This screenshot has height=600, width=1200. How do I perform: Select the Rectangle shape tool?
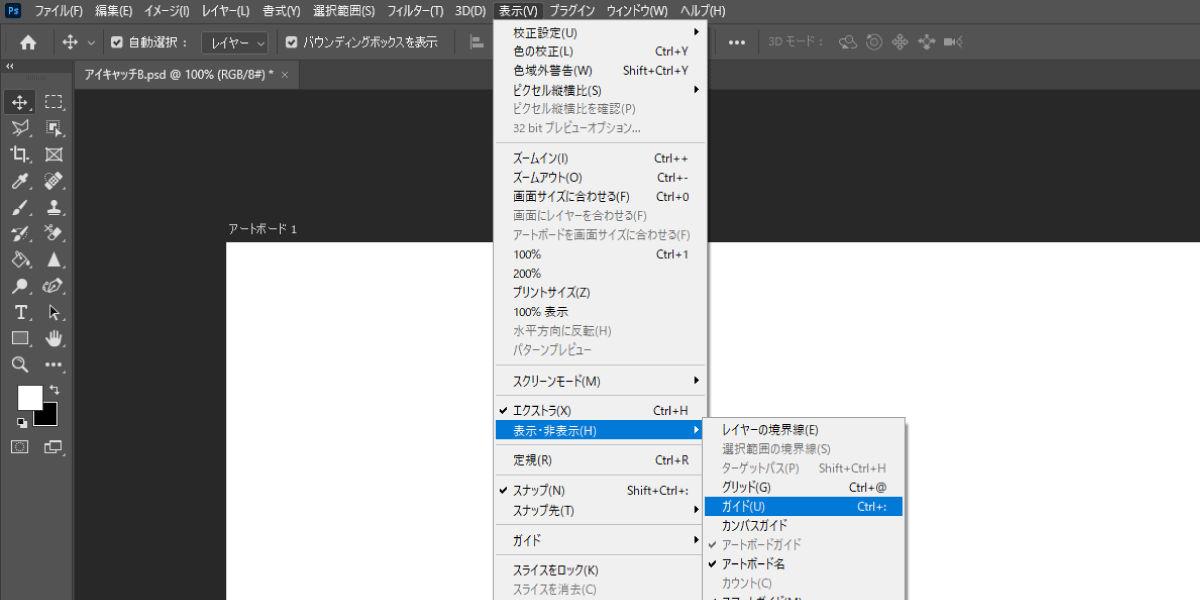click(20, 338)
